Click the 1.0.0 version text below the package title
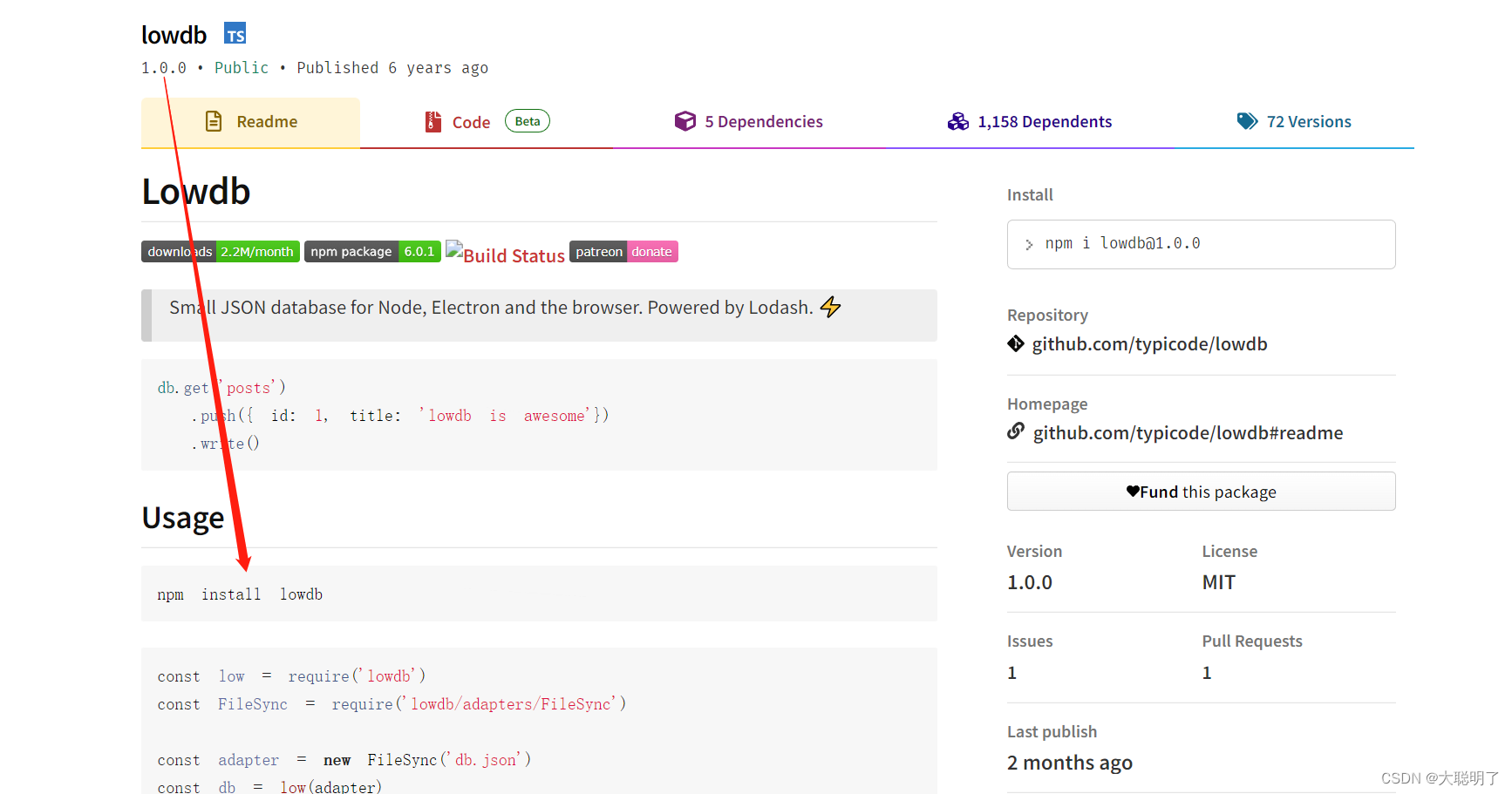This screenshot has width=1512, height=794. [164, 68]
